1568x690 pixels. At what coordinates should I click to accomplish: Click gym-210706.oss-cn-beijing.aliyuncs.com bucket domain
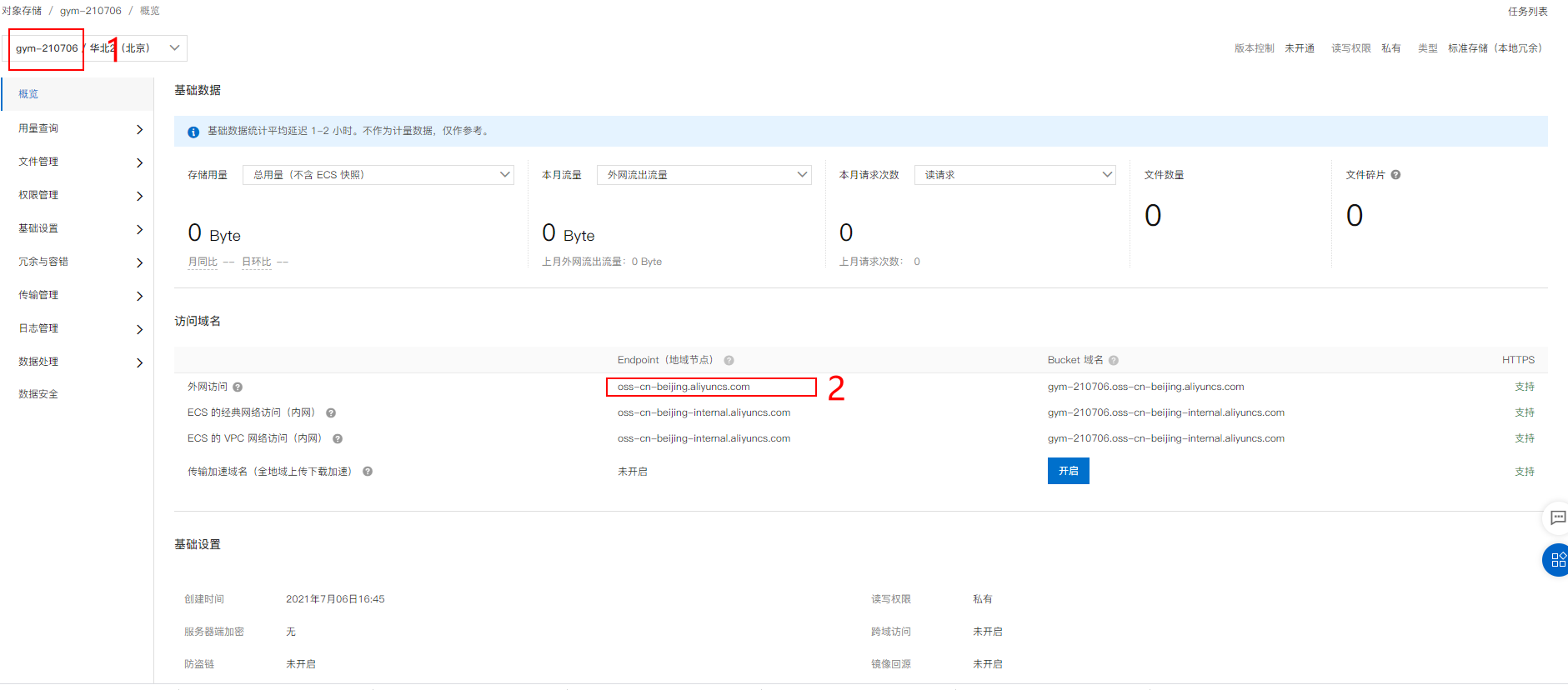[1146, 387]
